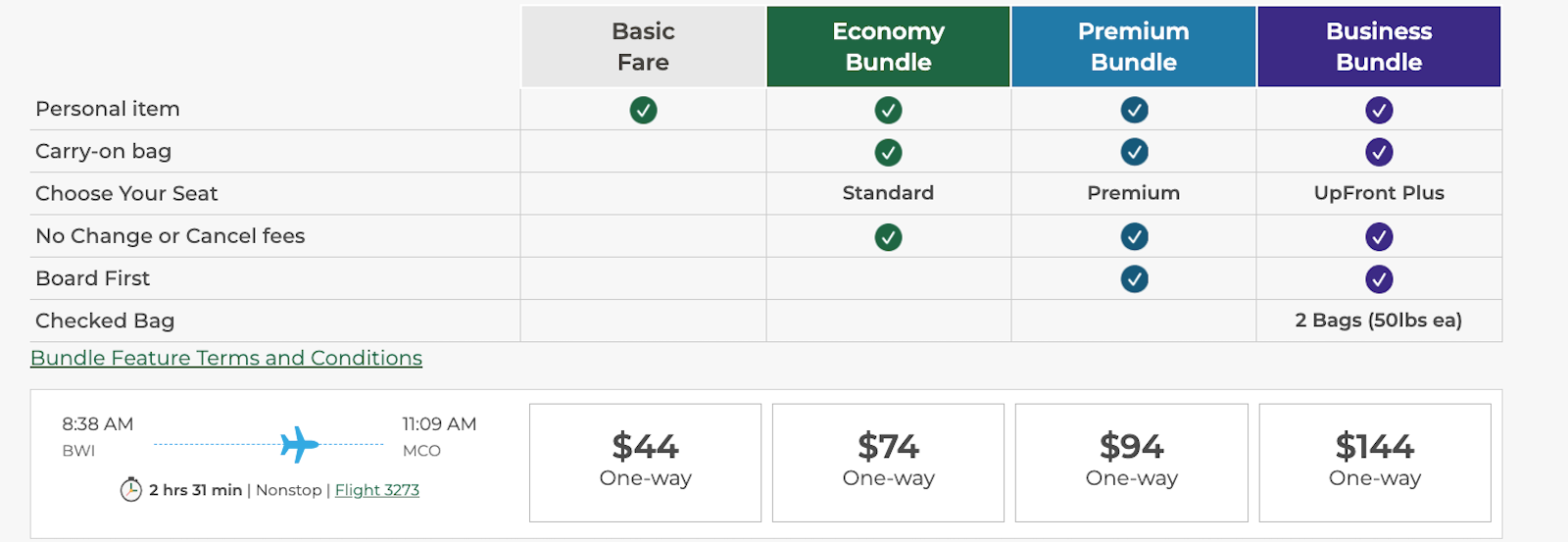Viewport: 1568px width, 542px height.
Task: Choose the $74 one-way Economy fare
Action: click(888, 462)
